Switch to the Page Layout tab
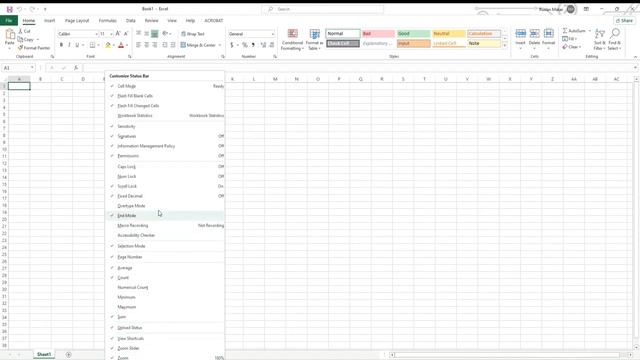The image size is (640, 360). click(77, 20)
